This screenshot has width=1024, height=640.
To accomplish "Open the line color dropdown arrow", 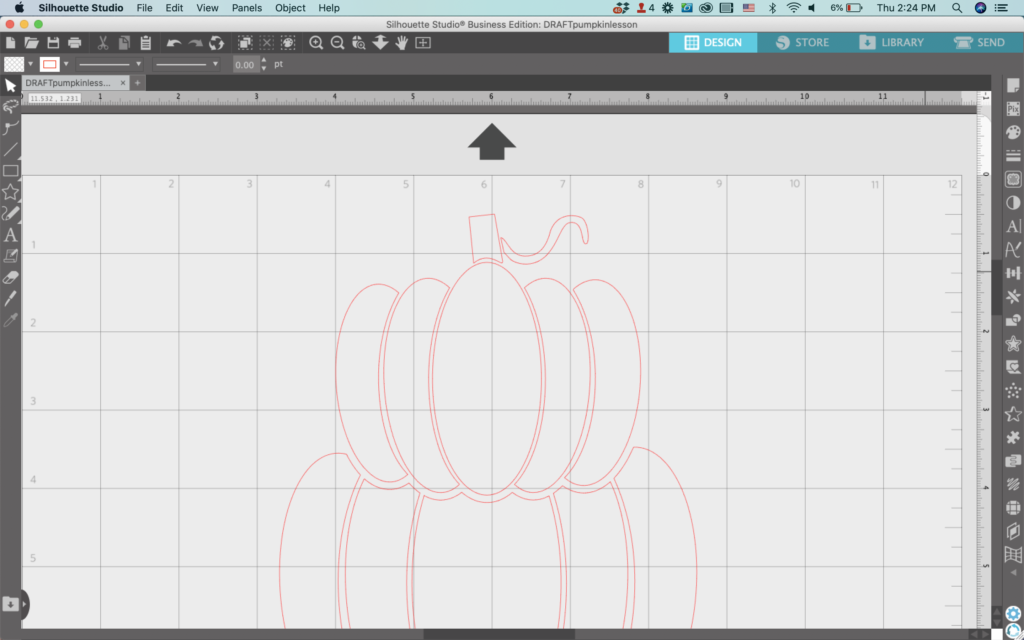I will pyautogui.click(x=66, y=64).
